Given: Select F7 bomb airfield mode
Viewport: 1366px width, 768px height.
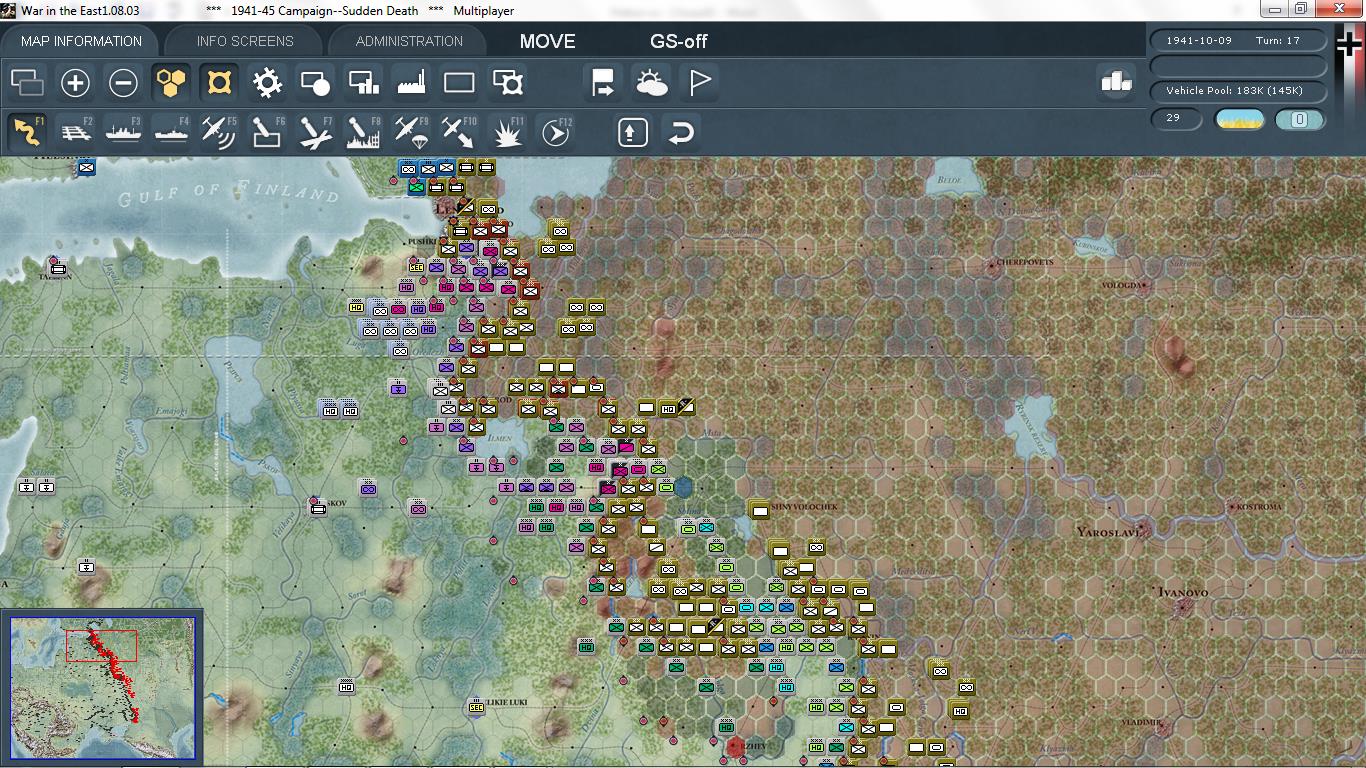Looking at the screenshot, I should click(315, 132).
